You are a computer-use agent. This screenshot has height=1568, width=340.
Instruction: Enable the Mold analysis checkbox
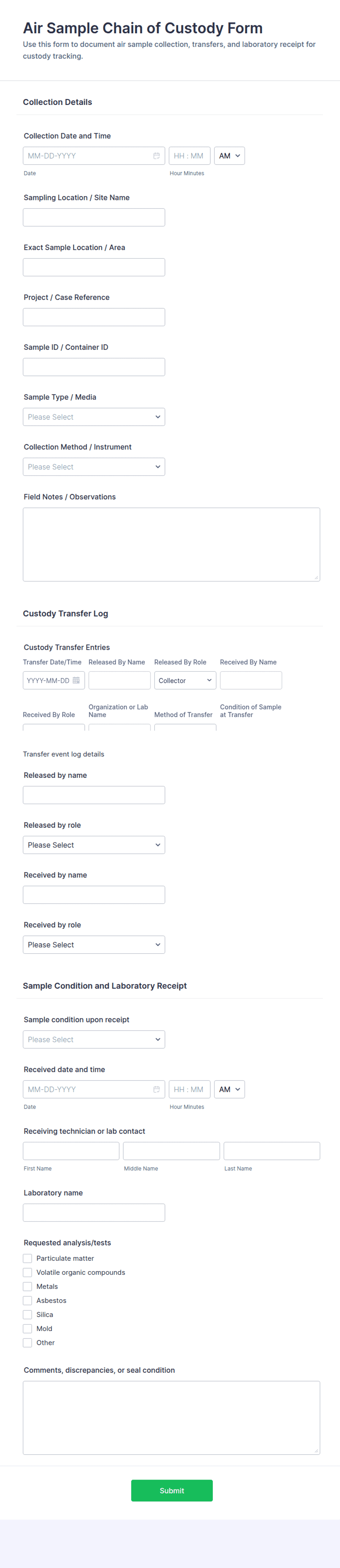pos(27,1328)
